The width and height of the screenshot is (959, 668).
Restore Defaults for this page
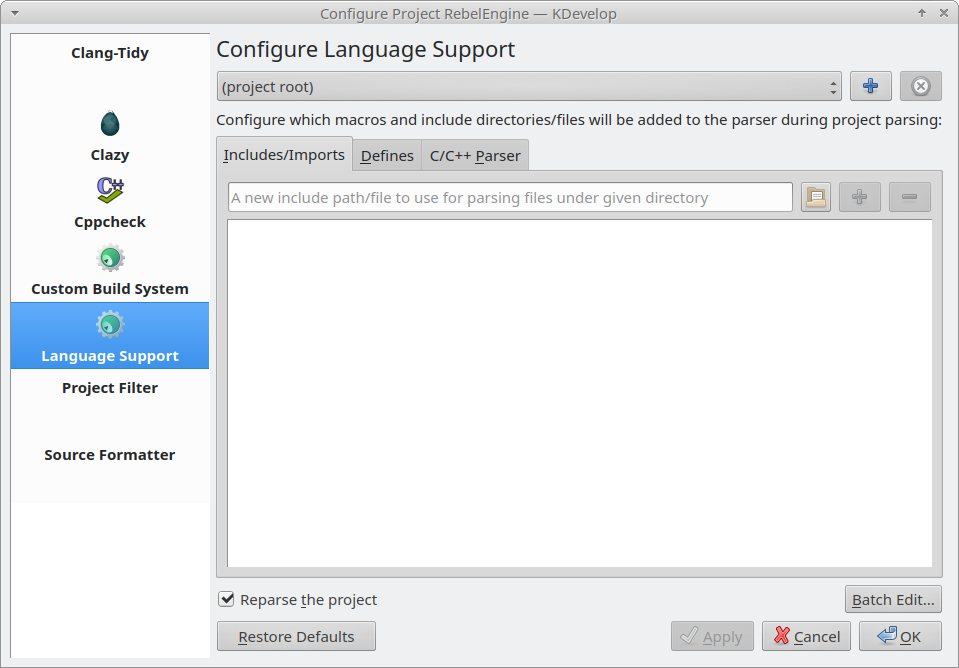296,636
